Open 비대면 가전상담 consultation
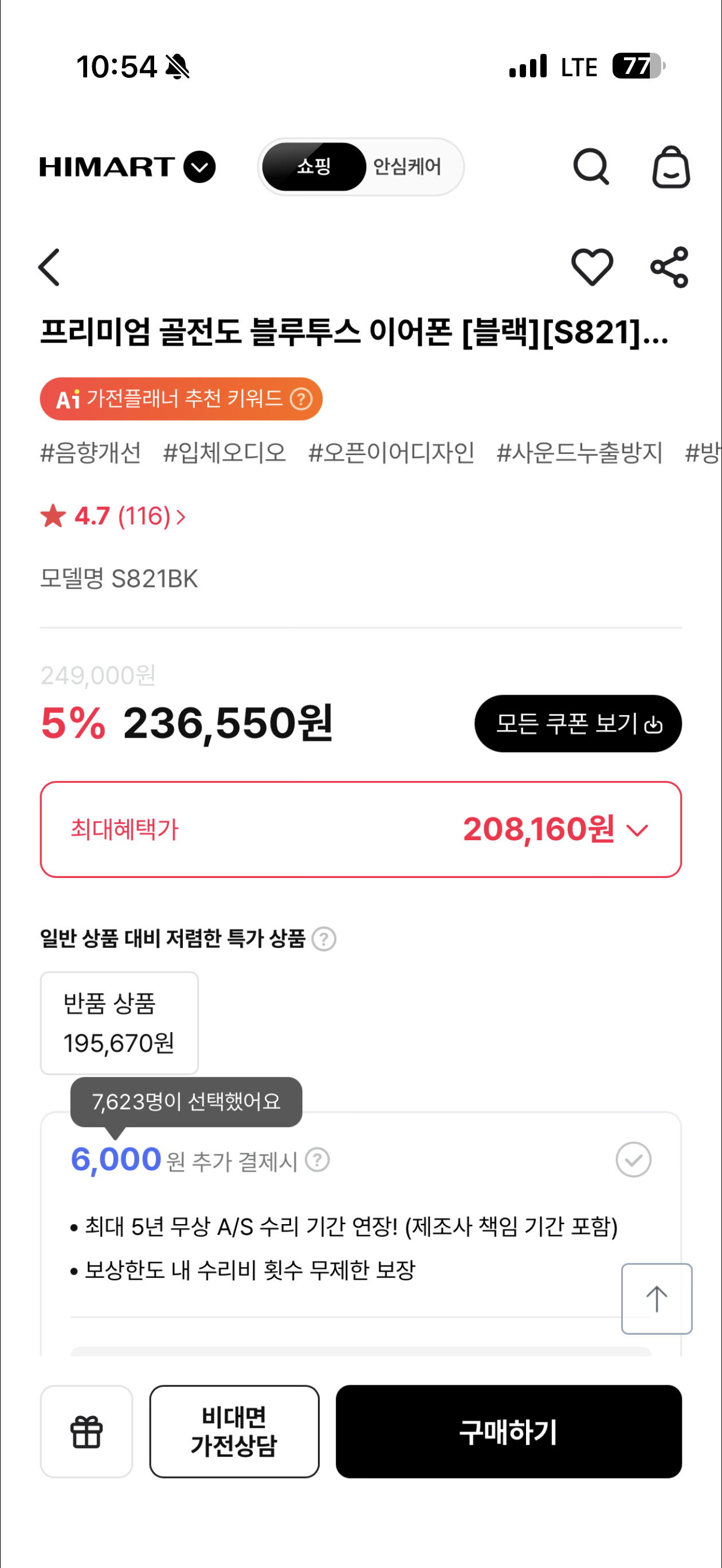 [234, 1431]
